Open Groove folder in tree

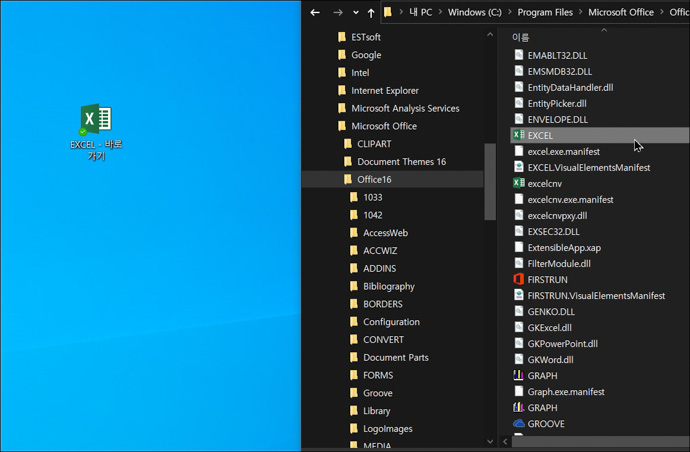point(378,393)
